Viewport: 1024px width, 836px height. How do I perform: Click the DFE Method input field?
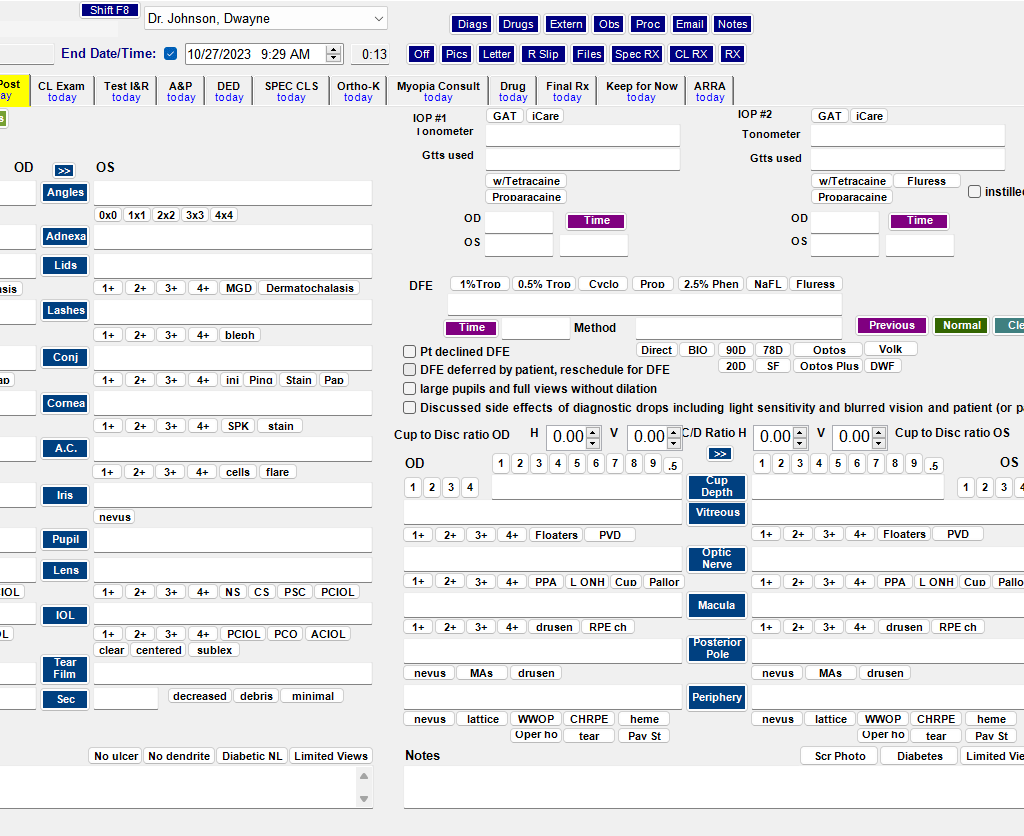(738, 328)
